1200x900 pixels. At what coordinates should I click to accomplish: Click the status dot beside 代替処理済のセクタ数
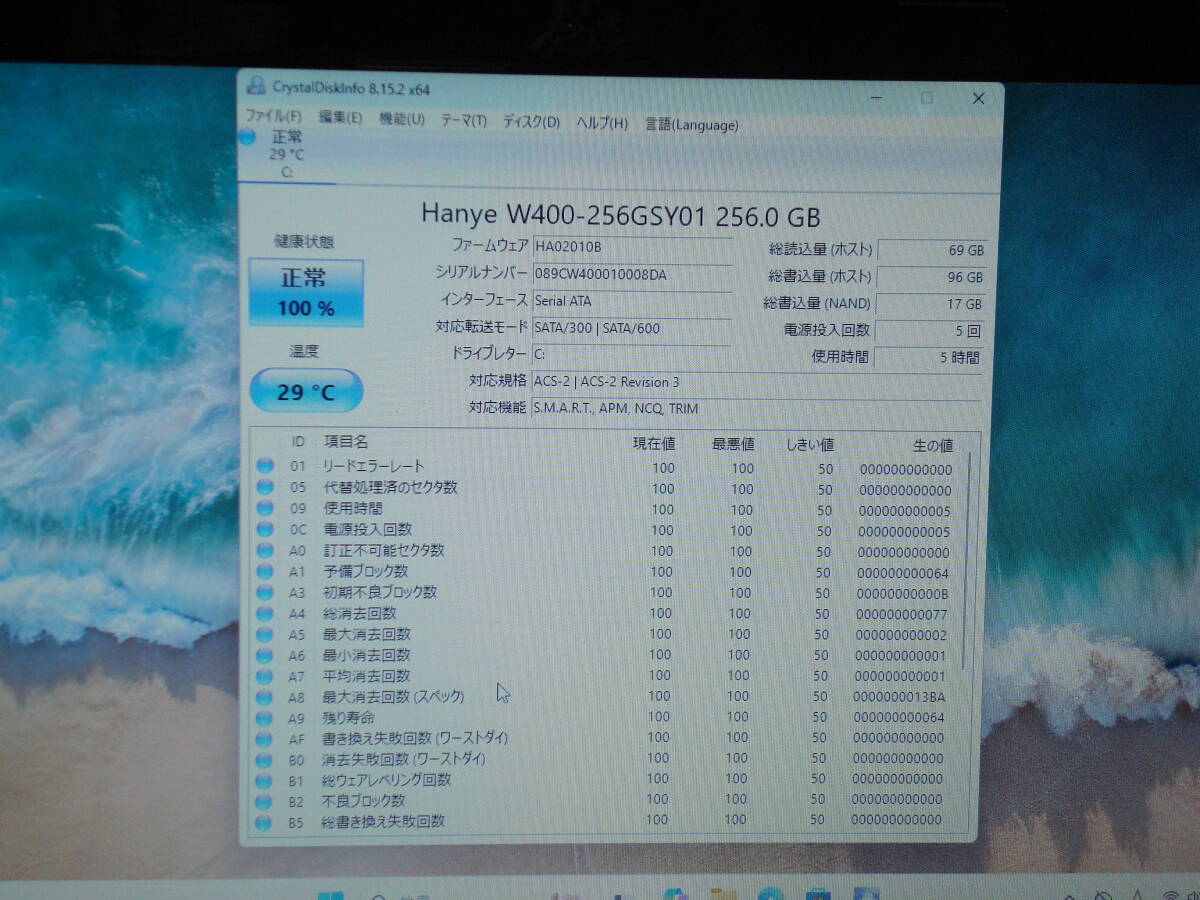point(265,489)
